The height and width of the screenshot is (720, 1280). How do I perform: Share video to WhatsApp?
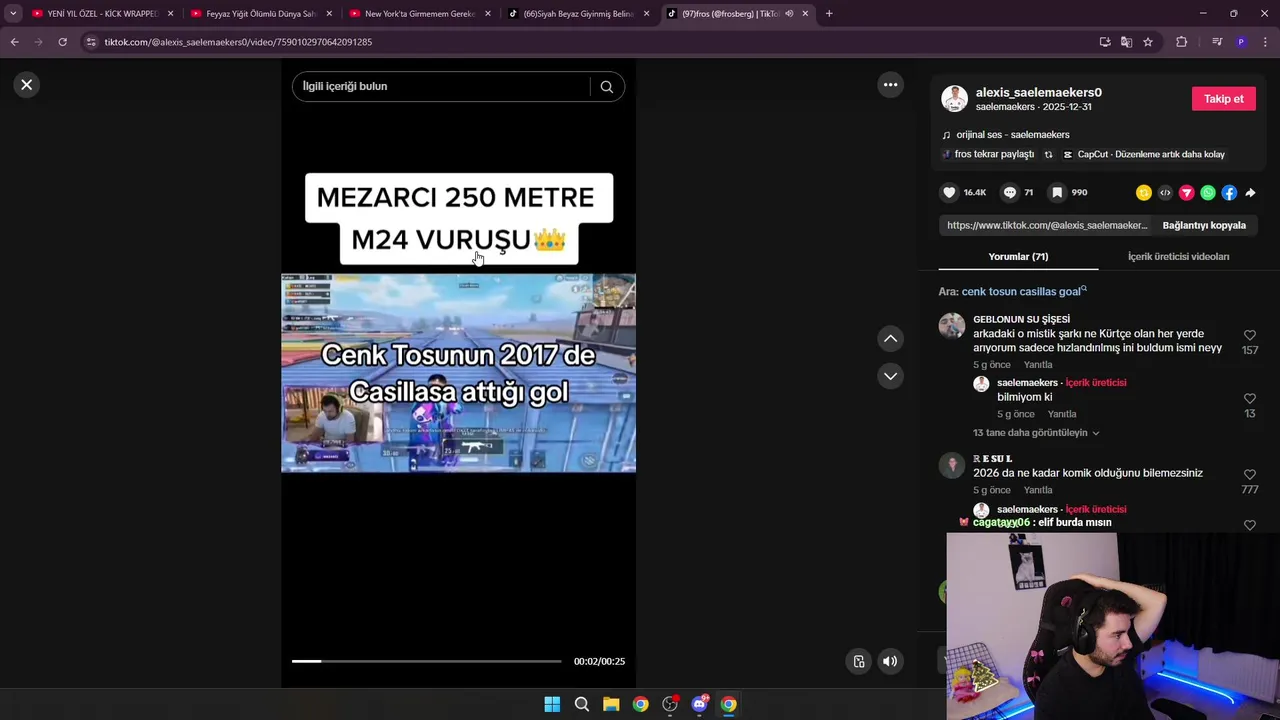pyautogui.click(x=1208, y=193)
